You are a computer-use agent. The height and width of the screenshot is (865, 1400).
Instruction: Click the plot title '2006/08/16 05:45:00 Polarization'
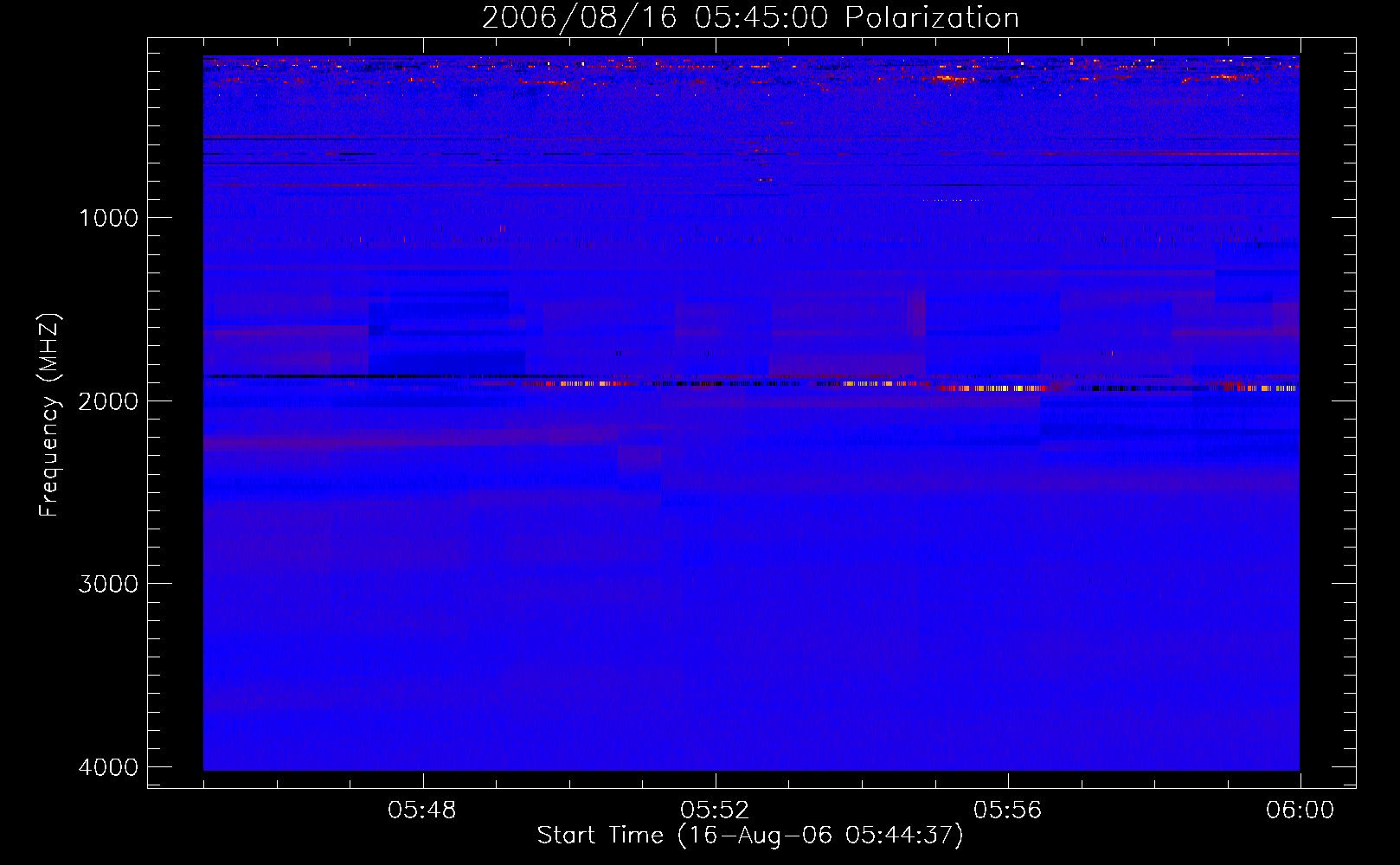pyautogui.click(x=750, y=18)
